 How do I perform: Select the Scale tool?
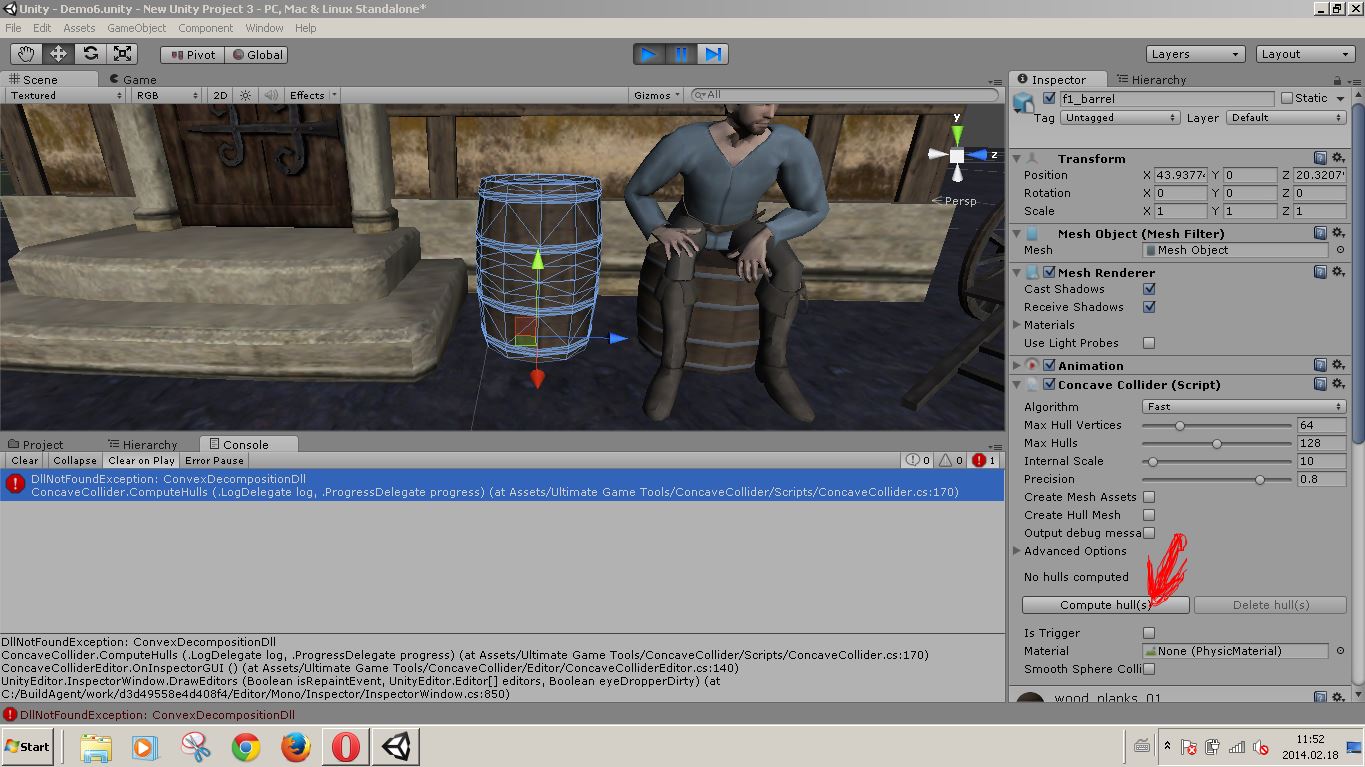pos(122,54)
